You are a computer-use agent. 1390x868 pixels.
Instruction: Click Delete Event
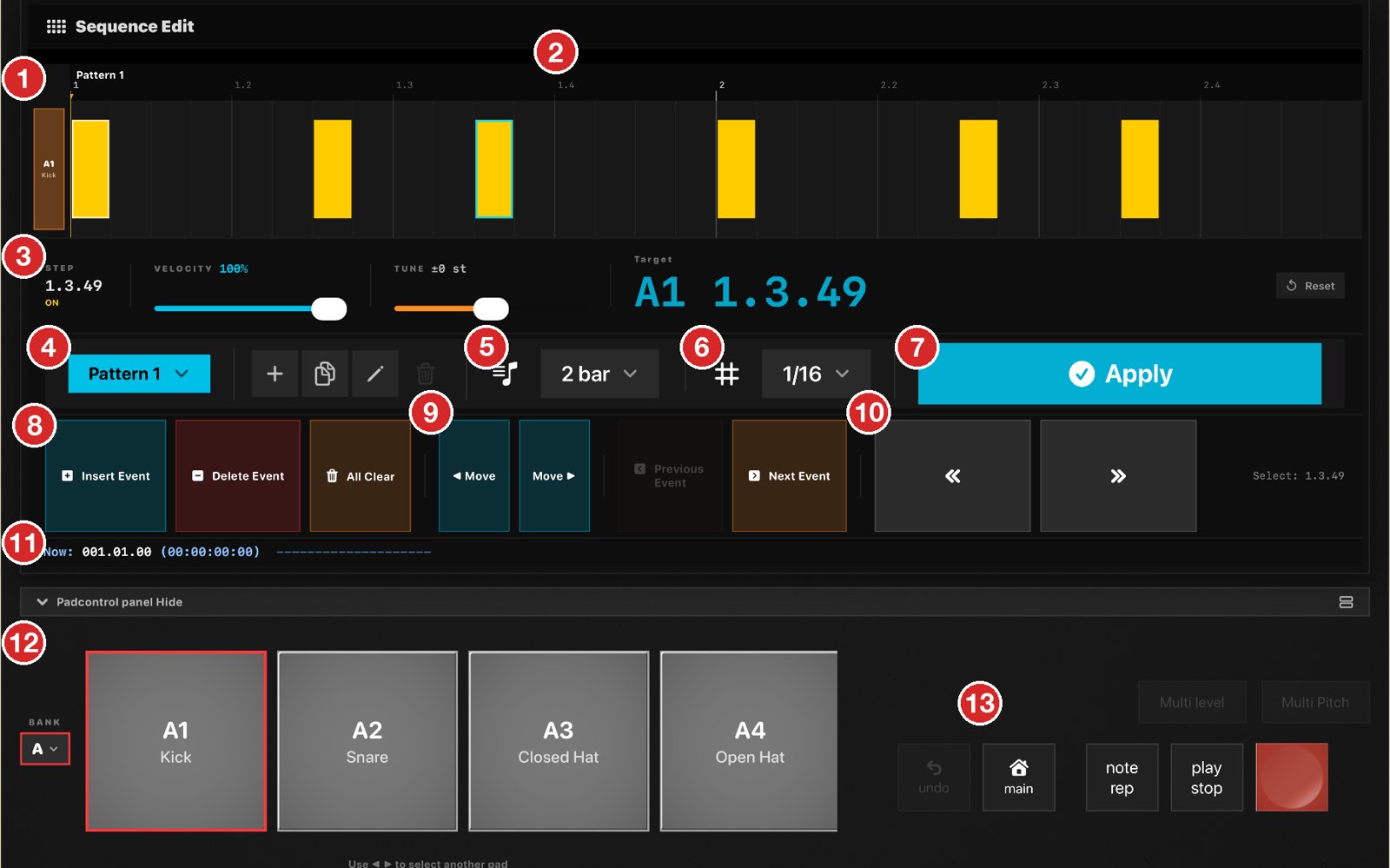(238, 476)
